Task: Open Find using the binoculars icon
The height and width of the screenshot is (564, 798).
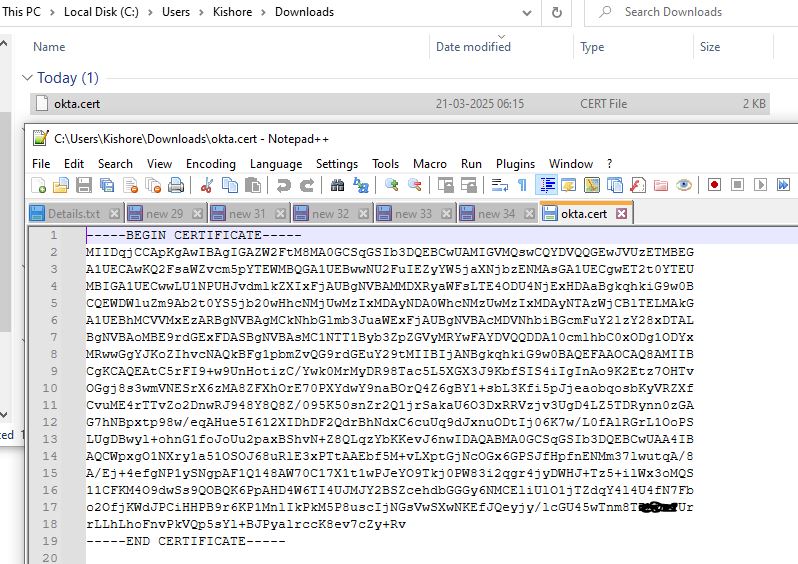Action: (337, 185)
